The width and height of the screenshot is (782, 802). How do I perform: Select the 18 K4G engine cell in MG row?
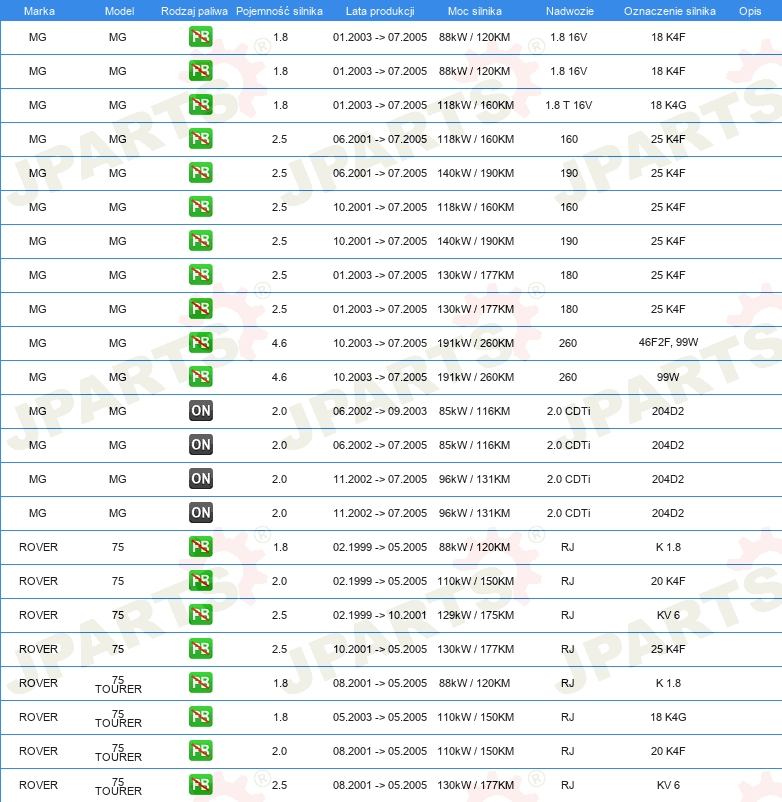coord(668,105)
